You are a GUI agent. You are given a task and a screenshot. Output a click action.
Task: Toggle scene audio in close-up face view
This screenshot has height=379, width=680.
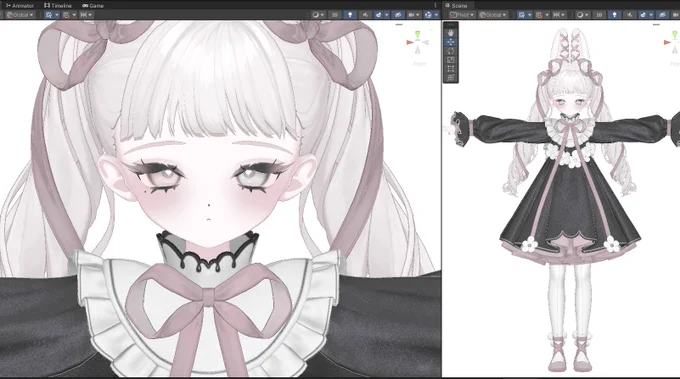click(x=365, y=15)
